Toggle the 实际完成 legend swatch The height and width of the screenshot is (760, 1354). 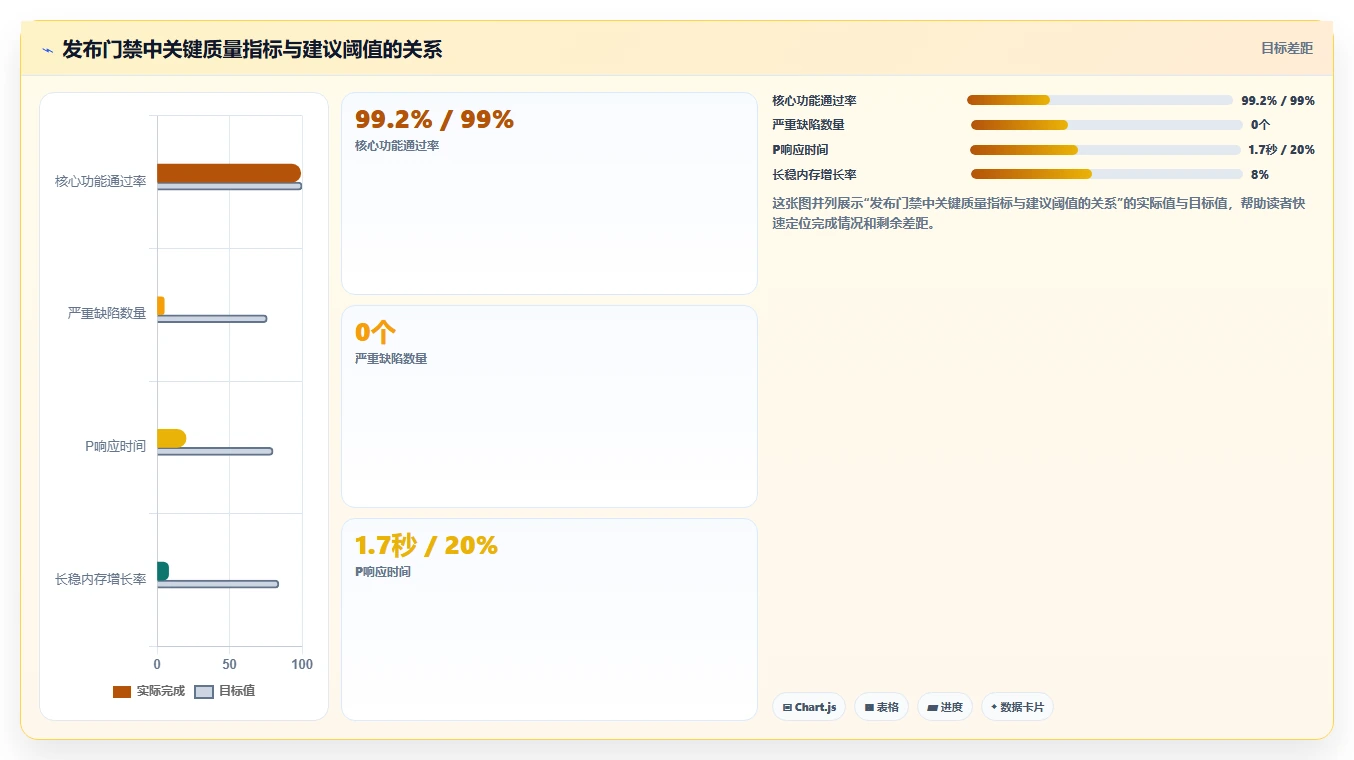122,692
